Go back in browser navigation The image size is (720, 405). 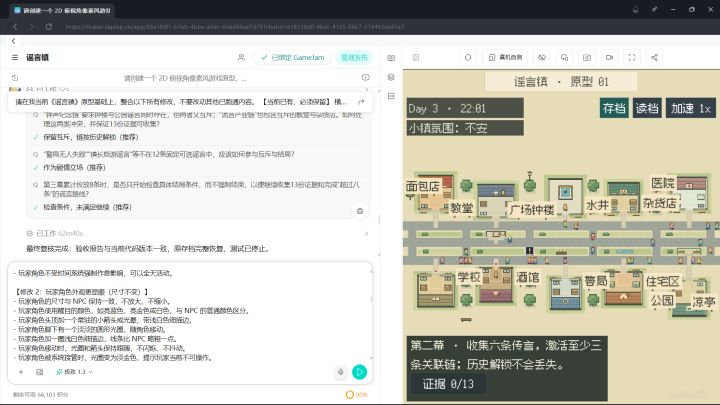coord(15,27)
